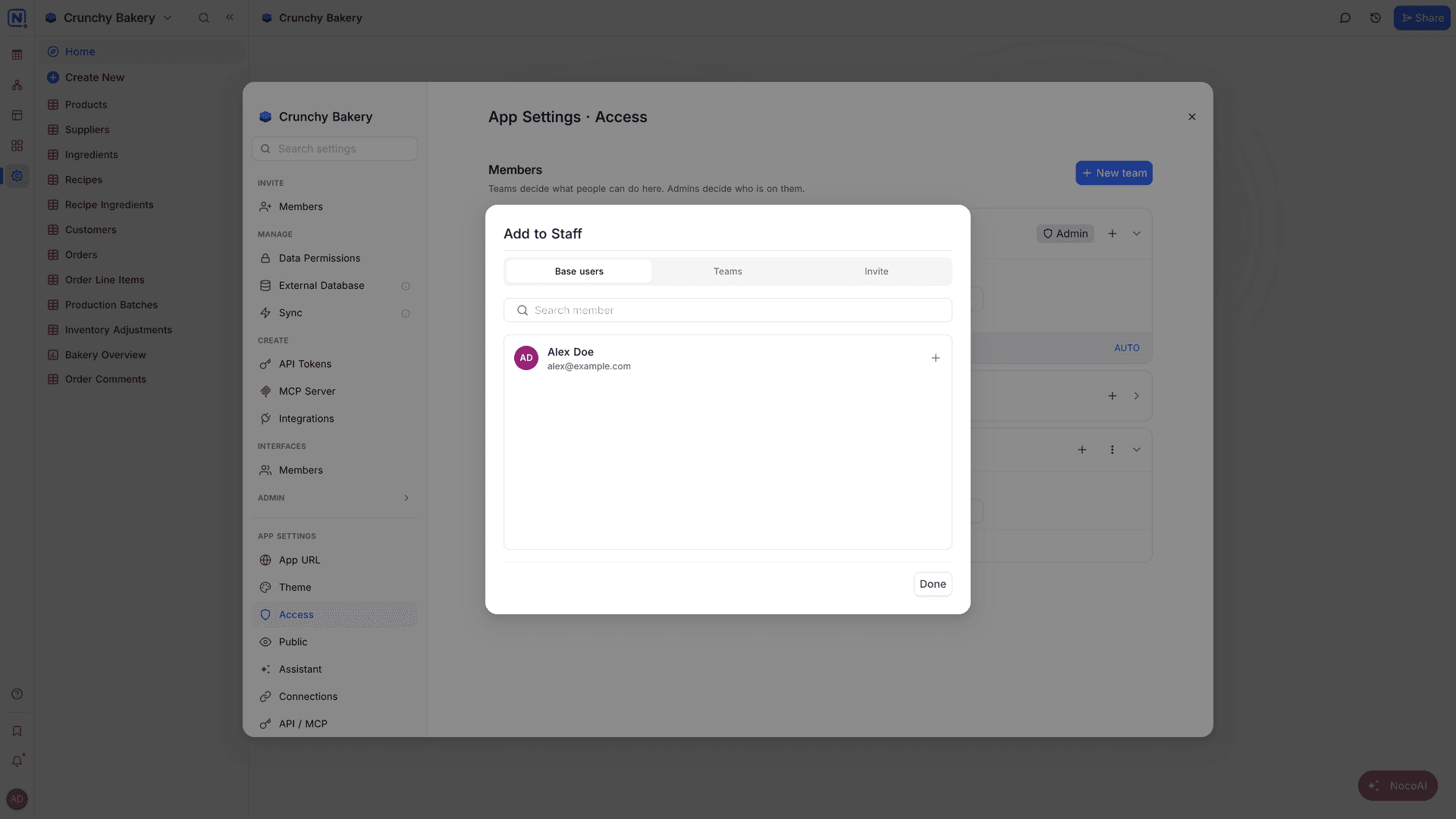Expand the ADMIN section chevron
This screenshot has width=1456, height=819.
coord(406,498)
